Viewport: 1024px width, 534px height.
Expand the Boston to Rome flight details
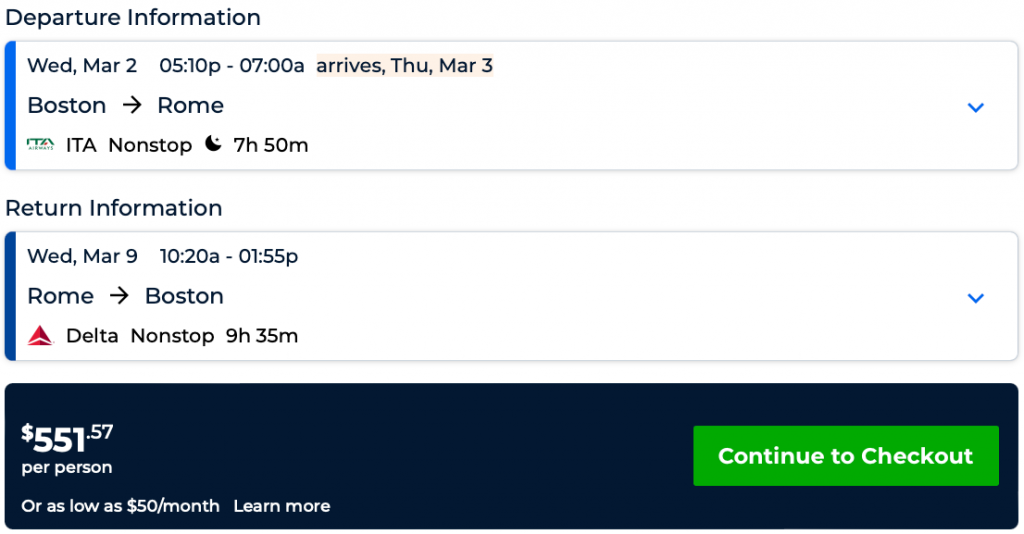(x=976, y=107)
